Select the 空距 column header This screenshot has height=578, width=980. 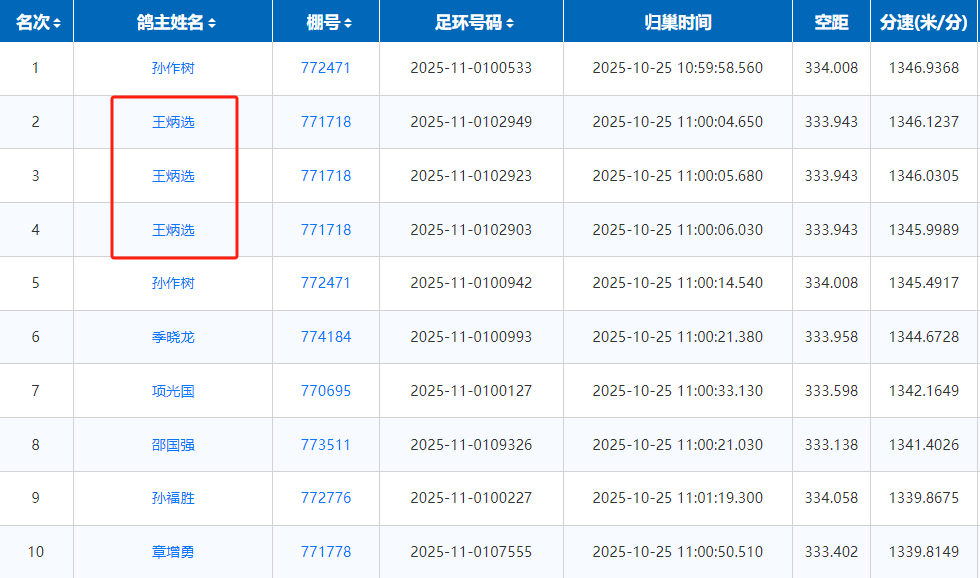pyautogui.click(x=831, y=22)
